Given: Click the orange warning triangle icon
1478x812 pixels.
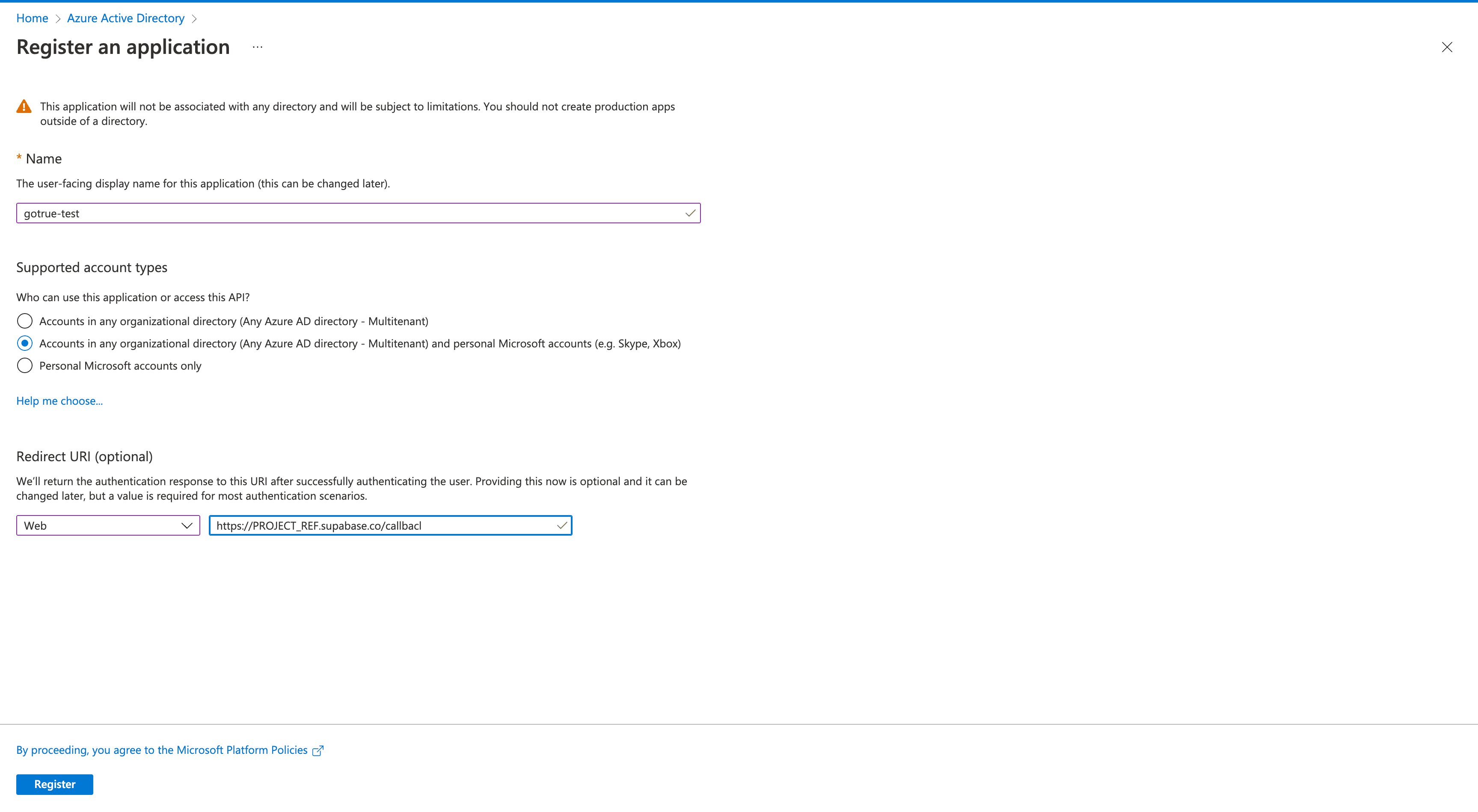Looking at the screenshot, I should 24,106.
